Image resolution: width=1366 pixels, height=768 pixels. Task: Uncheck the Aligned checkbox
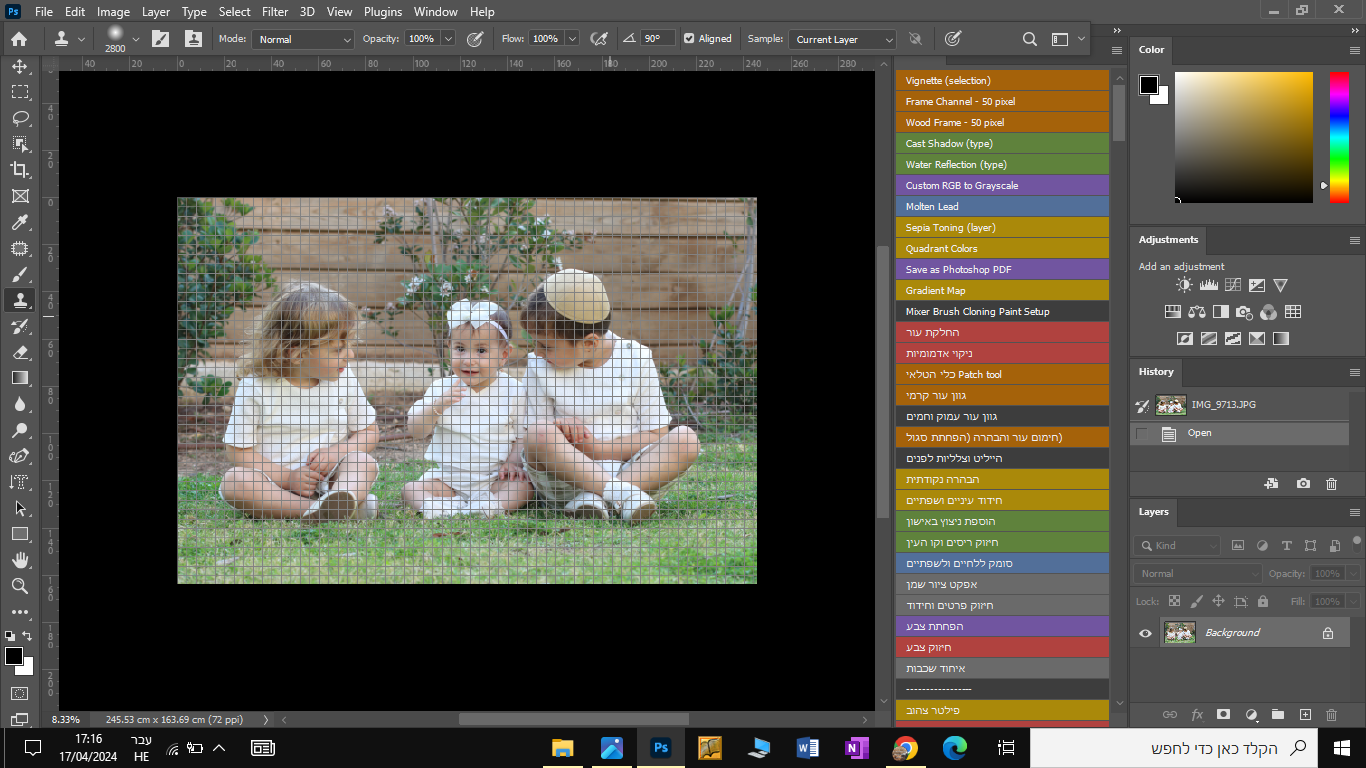tap(689, 39)
